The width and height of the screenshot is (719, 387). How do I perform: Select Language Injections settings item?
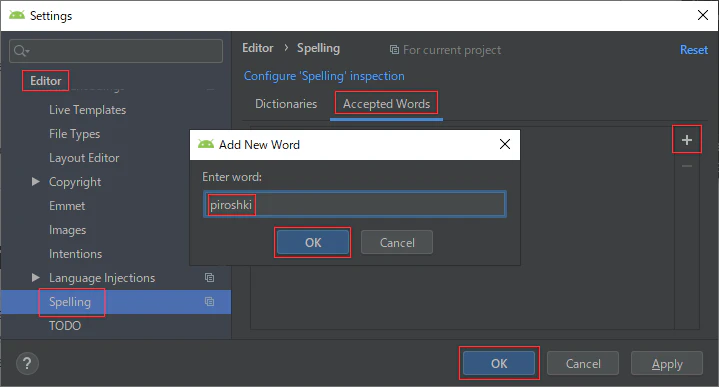(x=102, y=278)
